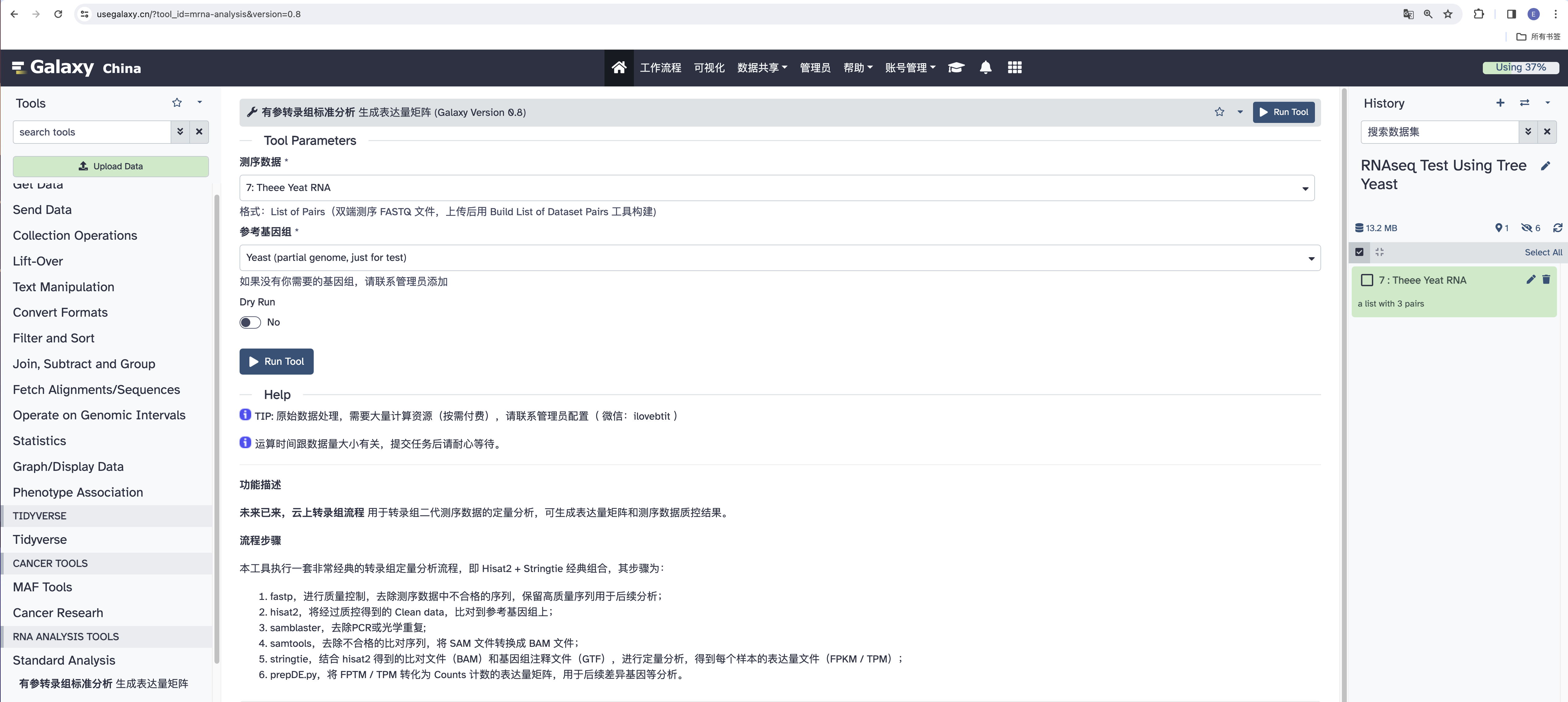
Task: Open the notifications bell
Action: [986, 67]
